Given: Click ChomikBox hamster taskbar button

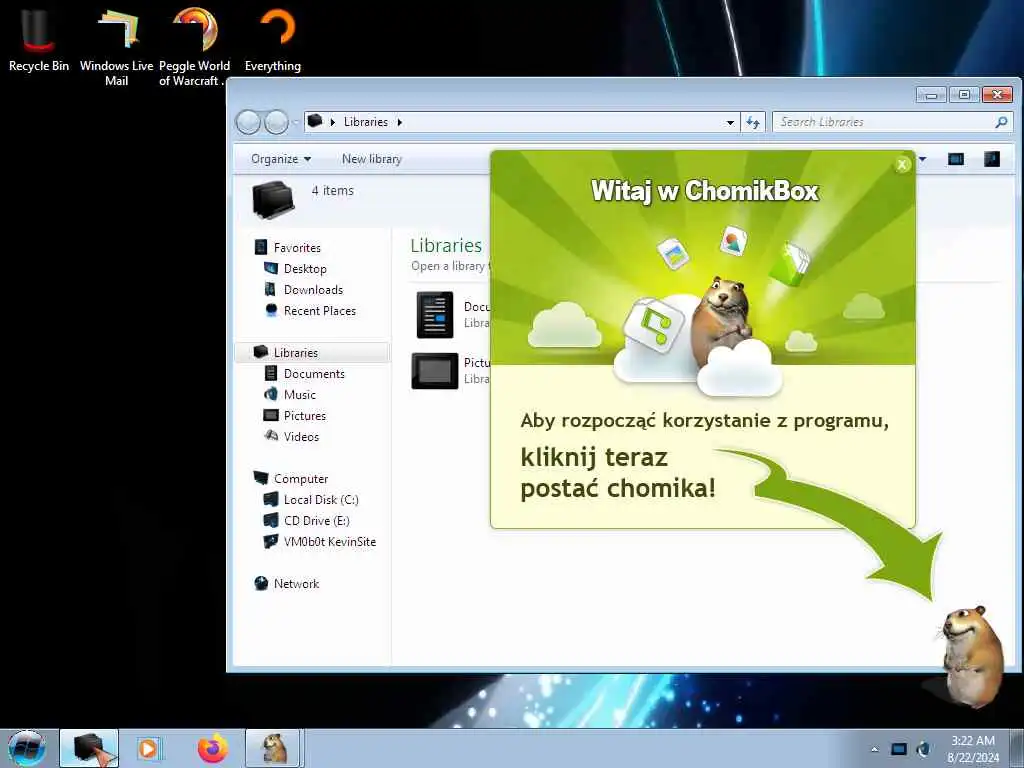Looking at the screenshot, I should point(275,748).
